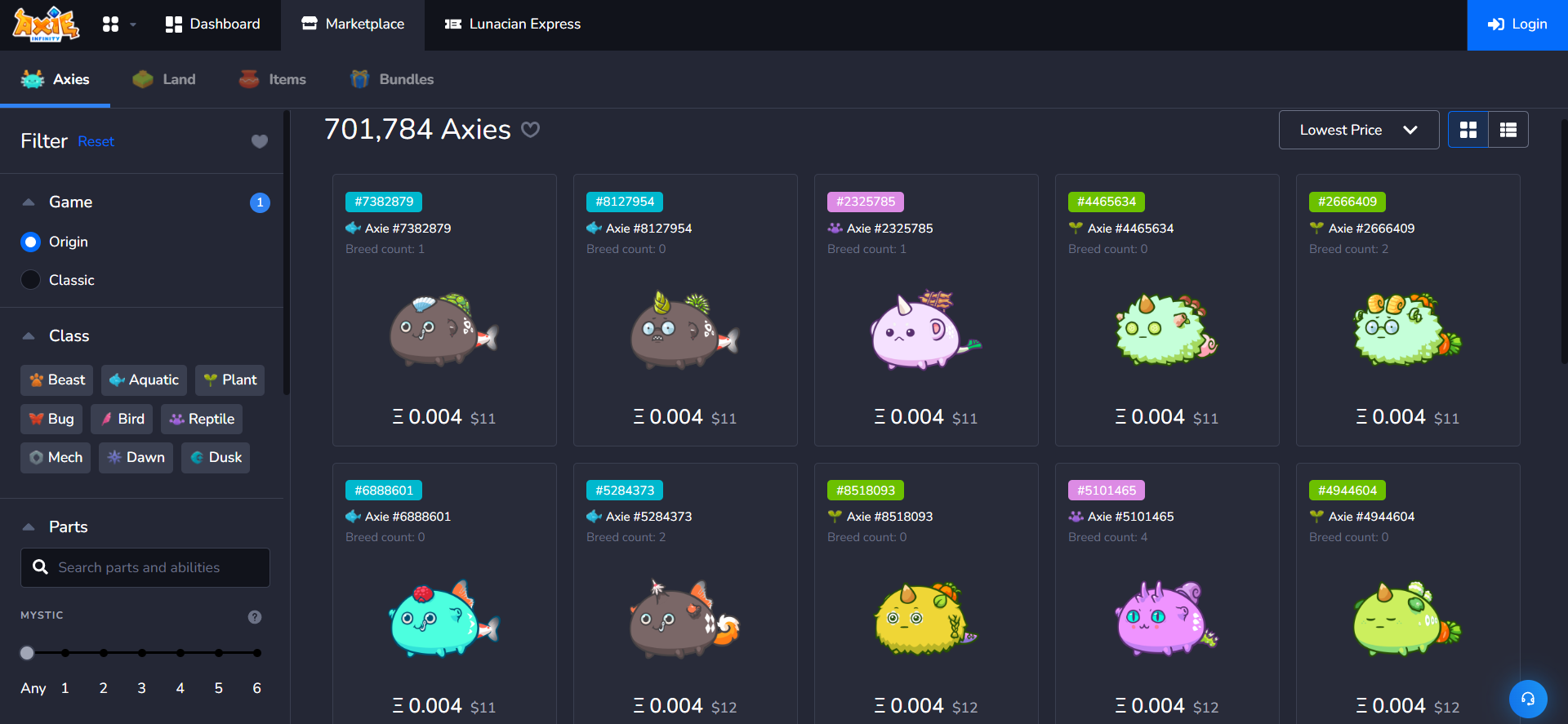The width and height of the screenshot is (1568, 724).
Task: Expand the apps menu arrow in the header
Action: (133, 24)
